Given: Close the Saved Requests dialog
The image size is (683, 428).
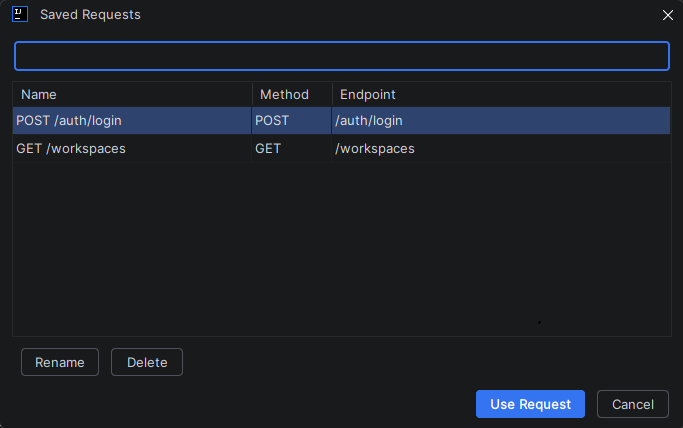Looking at the screenshot, I should click(x=667, y=15).
